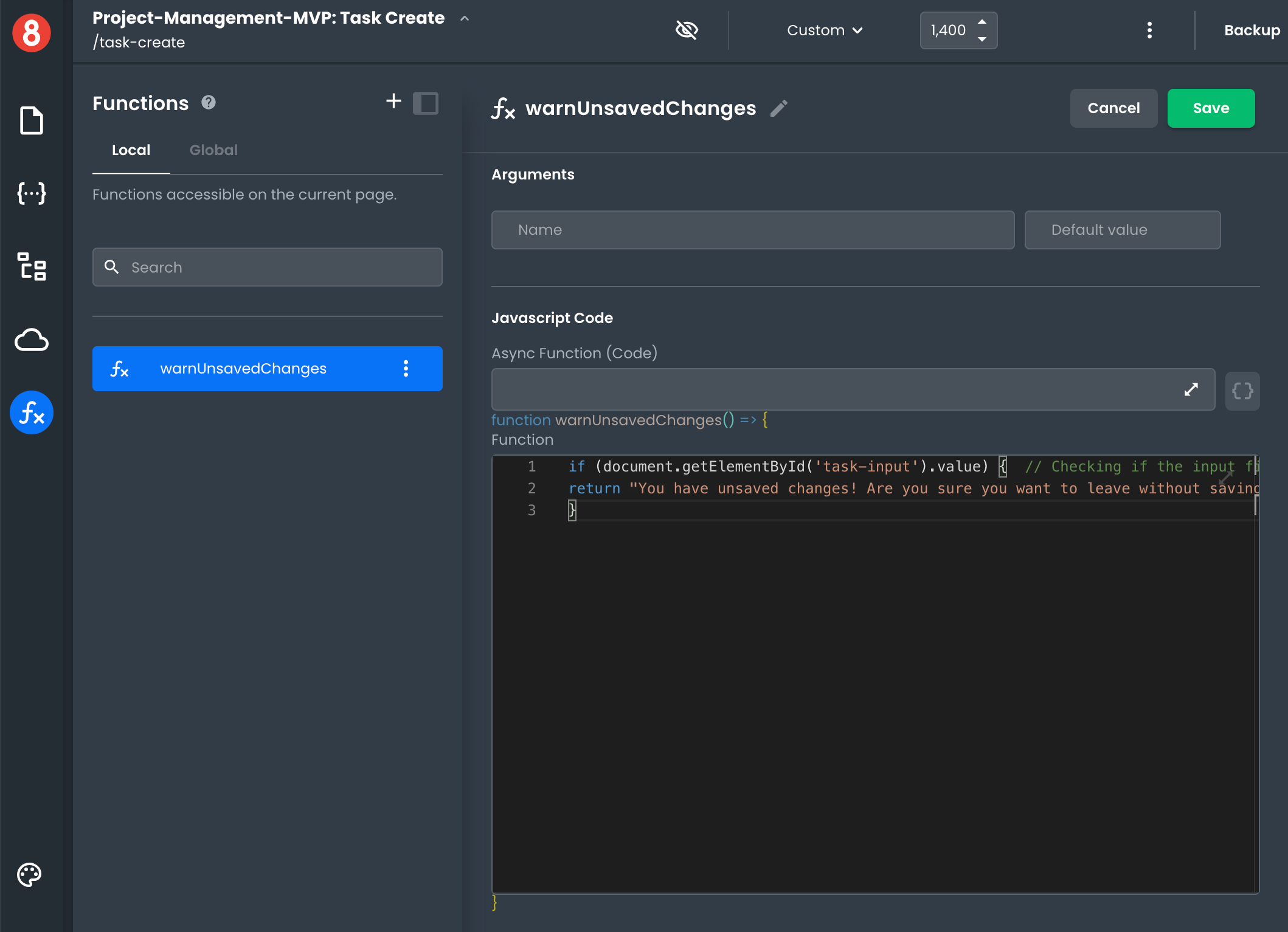Click the add new function plus icon
Viewport: 1288px width, 932px height.
pos(394,101)
